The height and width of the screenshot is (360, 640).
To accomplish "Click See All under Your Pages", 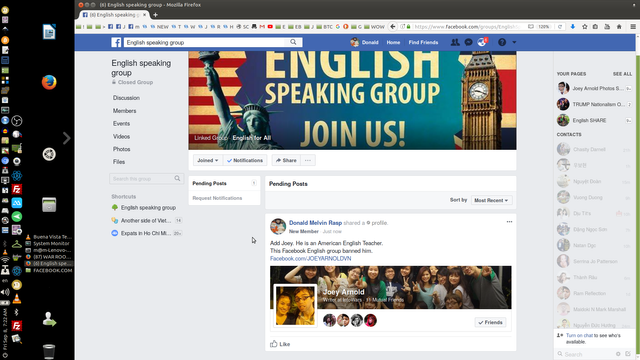I will pyautogui.click(x=622, y=74).
